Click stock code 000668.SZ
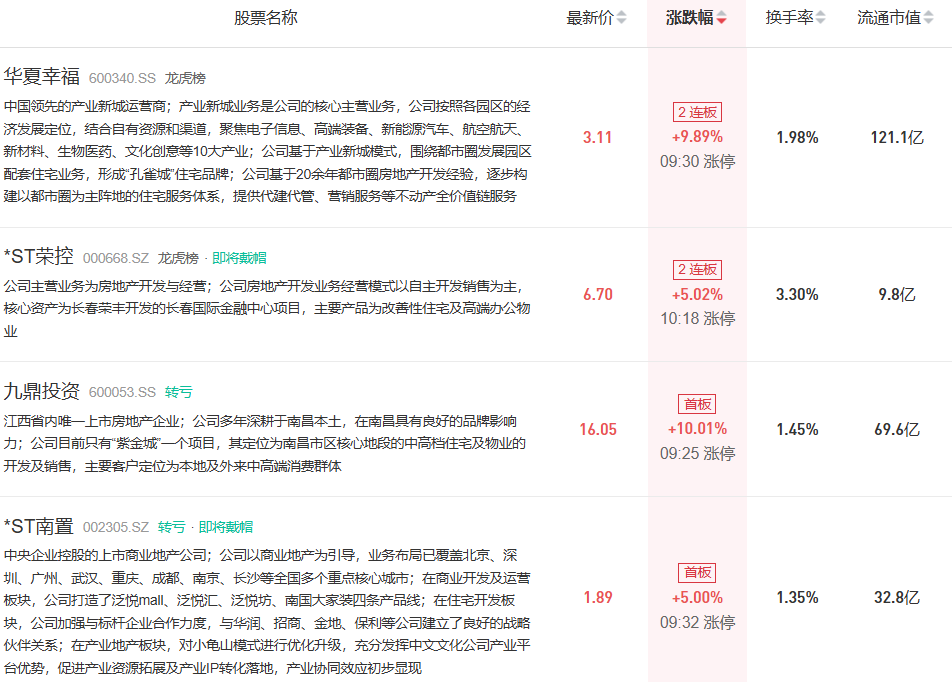Image resolution: width=952 pixels, height=682 pixels. click(116, 258)
